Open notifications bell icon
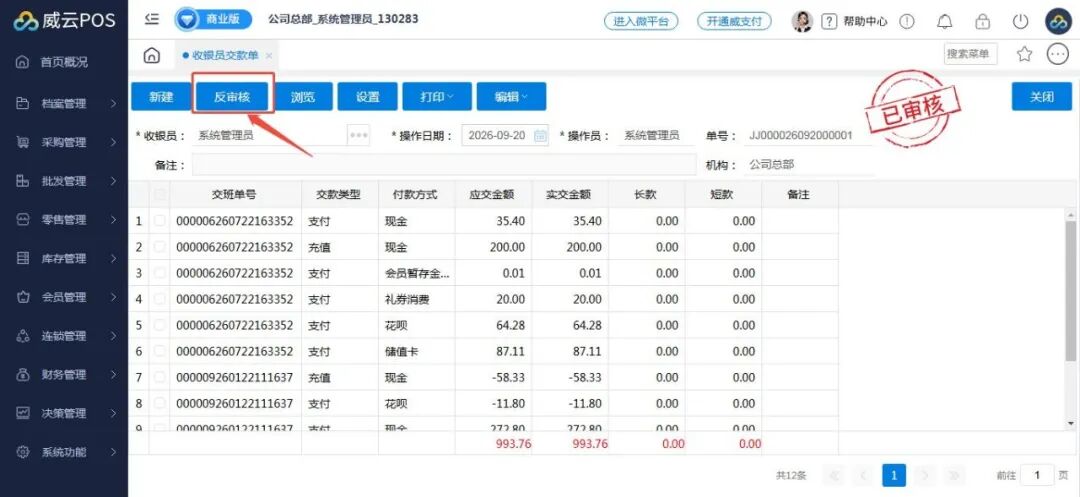The image size is (1080, 497). tap(944, 21)
